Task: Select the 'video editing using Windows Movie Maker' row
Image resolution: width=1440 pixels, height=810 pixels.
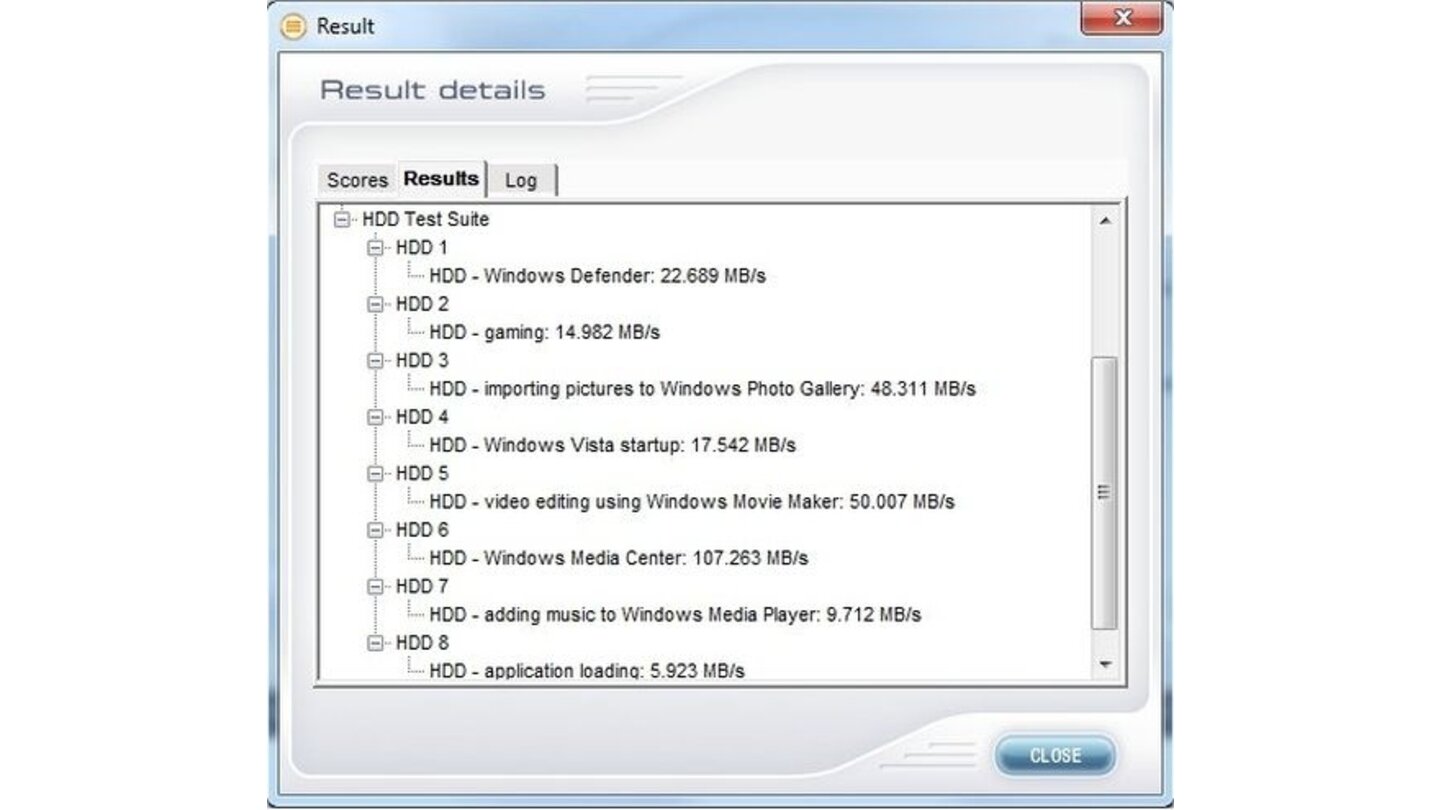Action: click(692, 501)
